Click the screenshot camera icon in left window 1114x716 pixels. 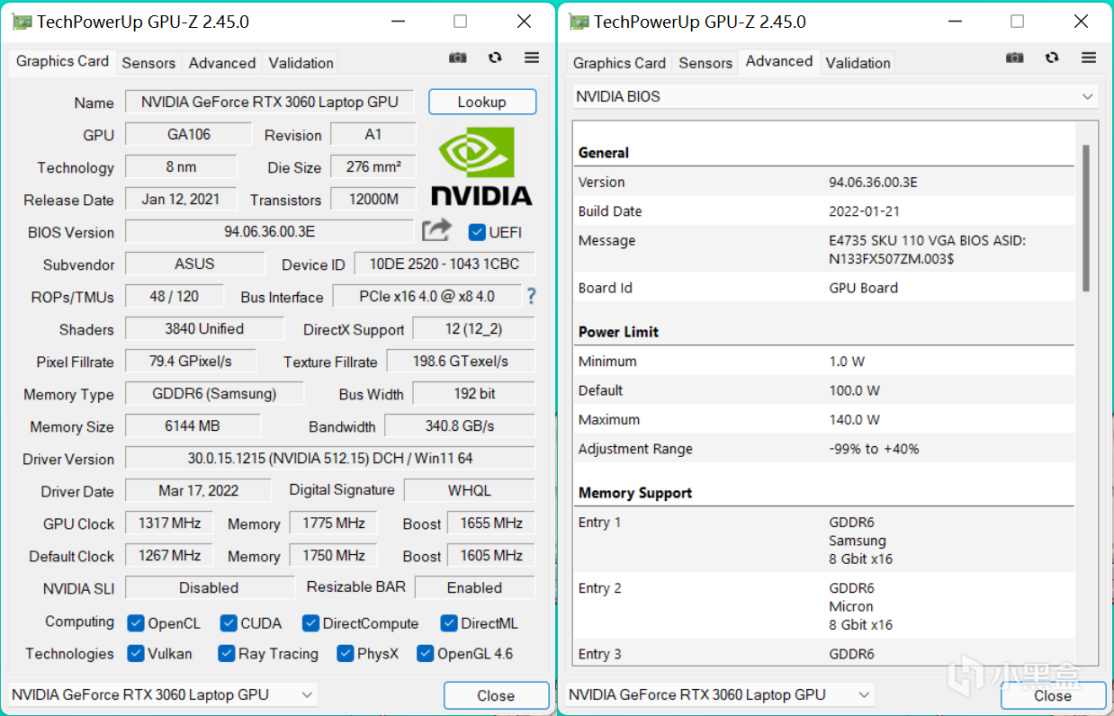click(x=458, y=58)
